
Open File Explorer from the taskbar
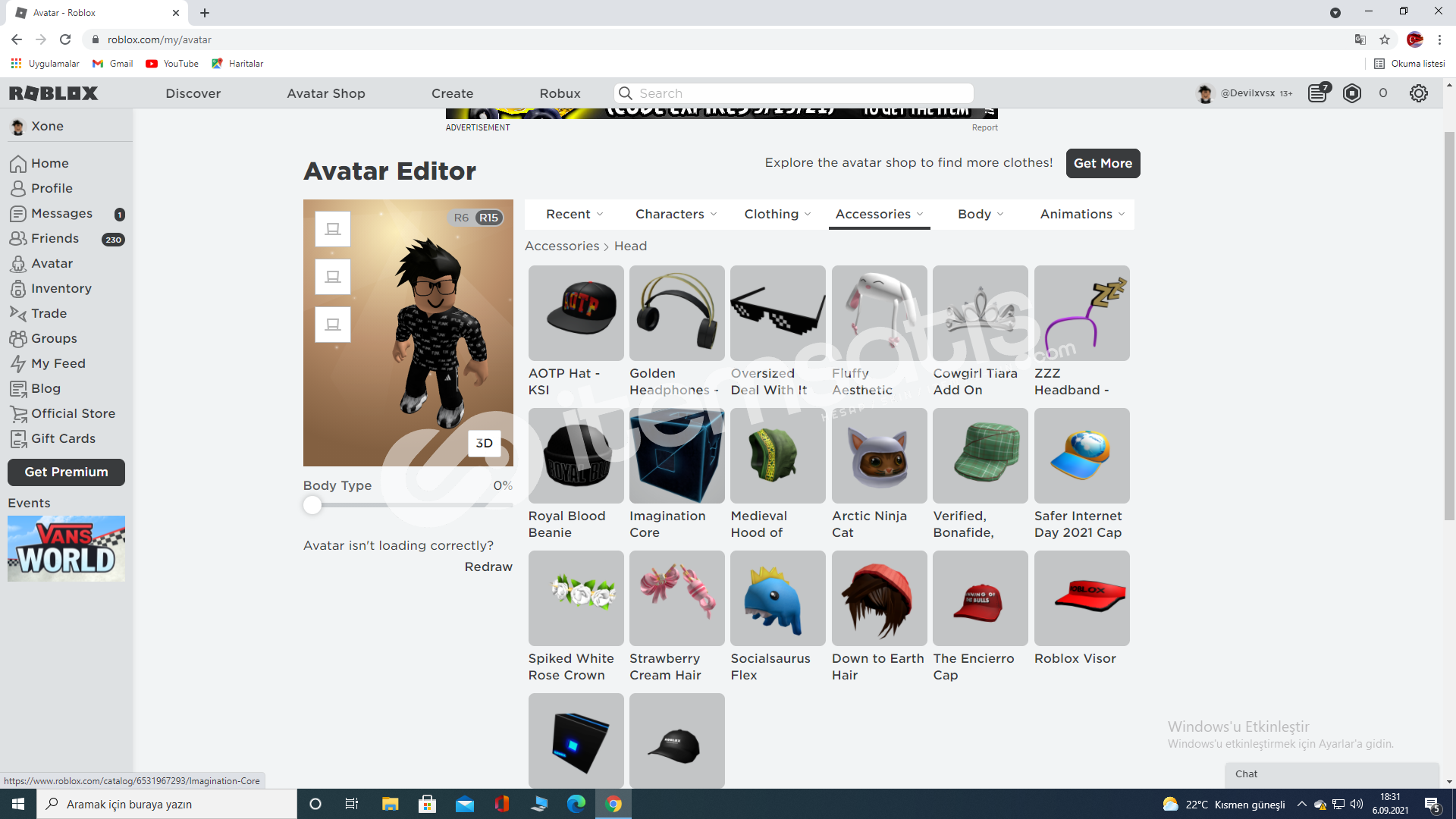[390, 804]
